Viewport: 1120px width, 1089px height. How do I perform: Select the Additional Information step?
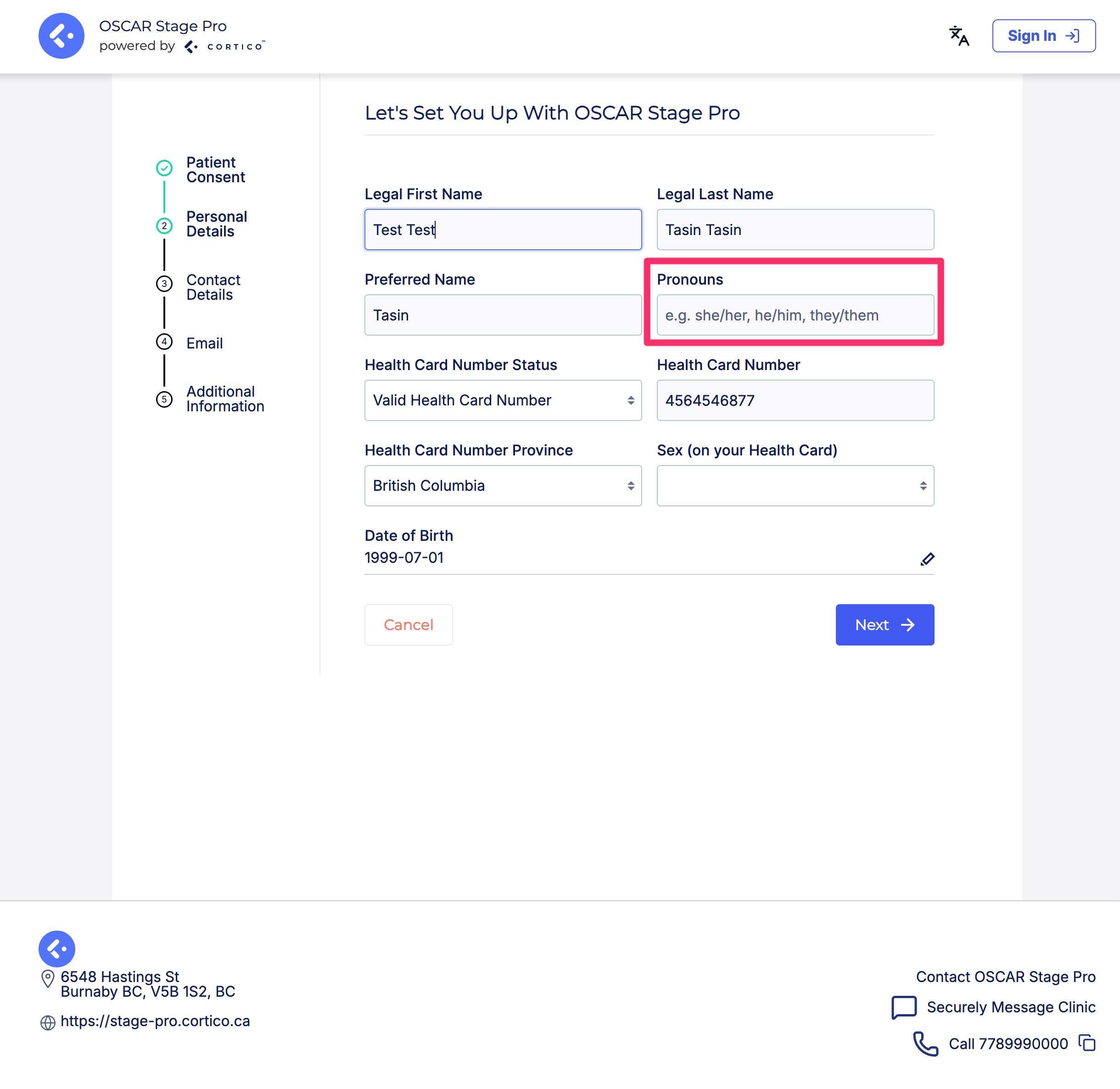pyautogui.click(x=224, y=399)
